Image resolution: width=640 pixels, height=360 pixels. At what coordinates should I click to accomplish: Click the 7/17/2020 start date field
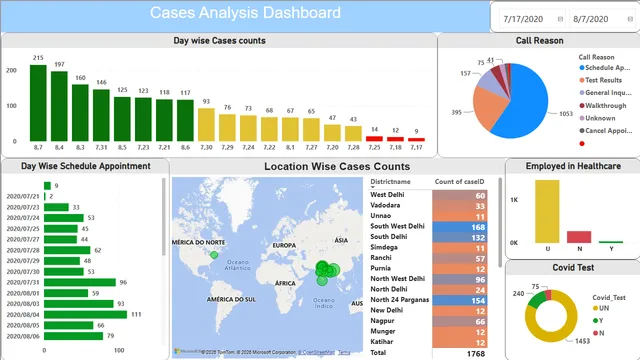pyautogui.click(x=532, y=19)
